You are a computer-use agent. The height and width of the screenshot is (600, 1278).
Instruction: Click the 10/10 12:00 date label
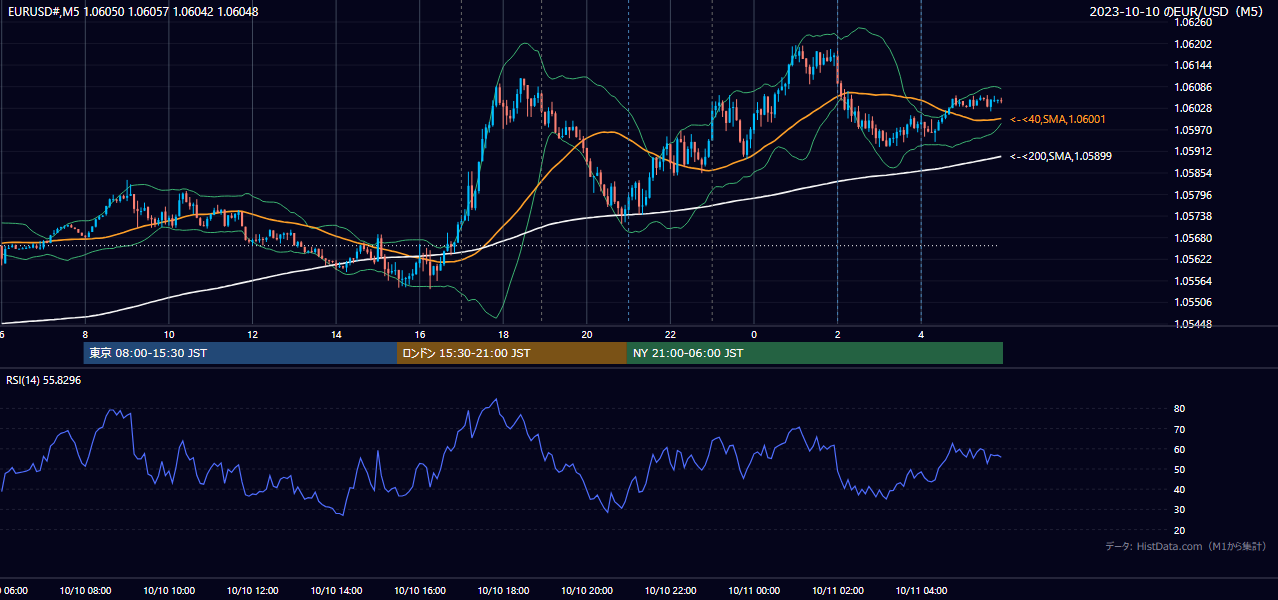(252, 591)
